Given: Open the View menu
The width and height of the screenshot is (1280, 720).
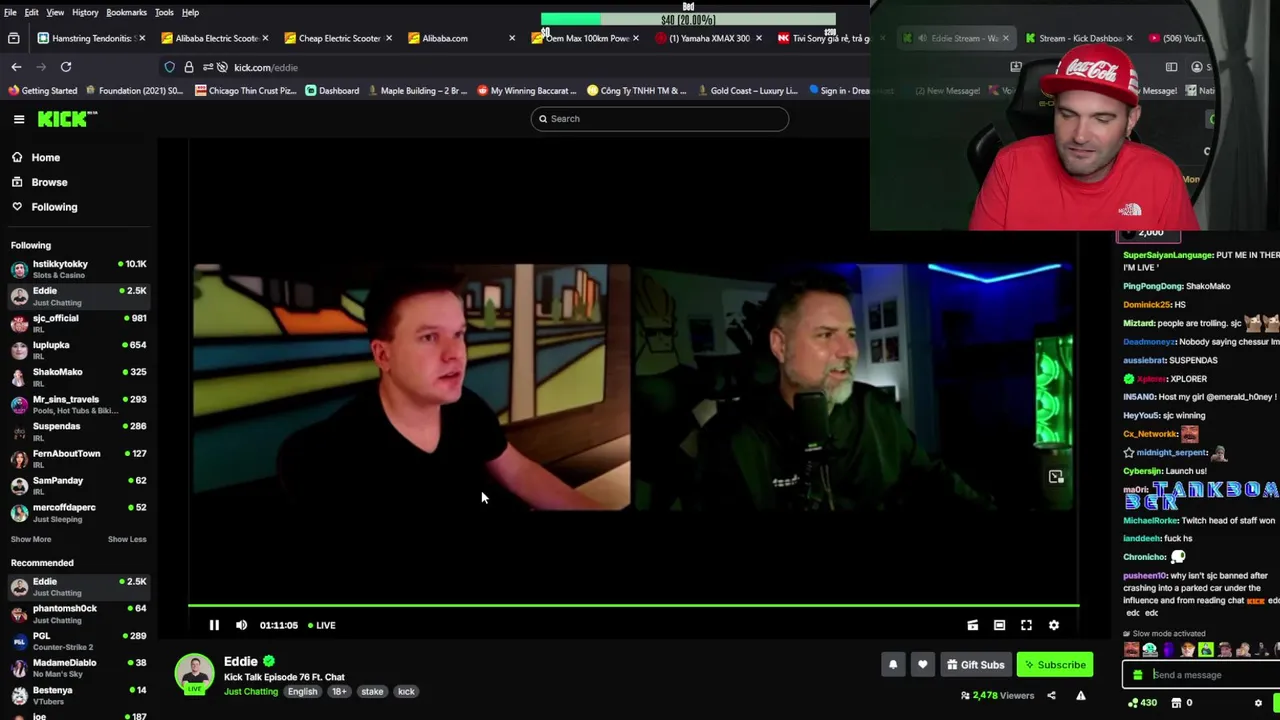Looking at the screenshot, I should [x=55, y=12].
